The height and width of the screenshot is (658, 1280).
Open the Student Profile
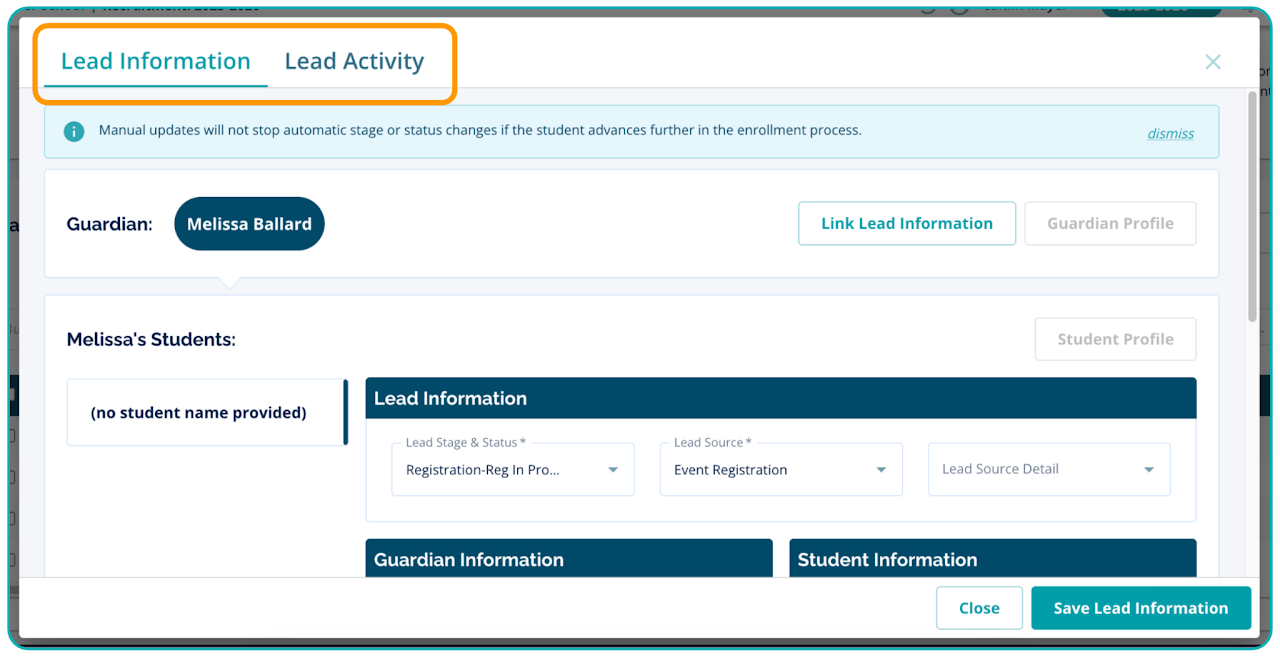pos(1115,339)
